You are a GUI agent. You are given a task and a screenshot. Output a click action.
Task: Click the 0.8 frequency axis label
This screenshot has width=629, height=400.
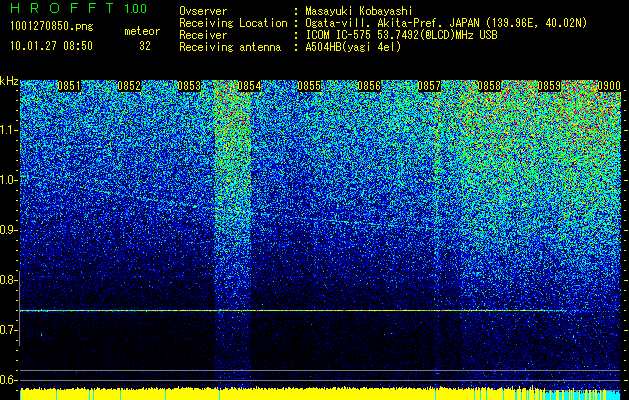click(x=8, y=280)
